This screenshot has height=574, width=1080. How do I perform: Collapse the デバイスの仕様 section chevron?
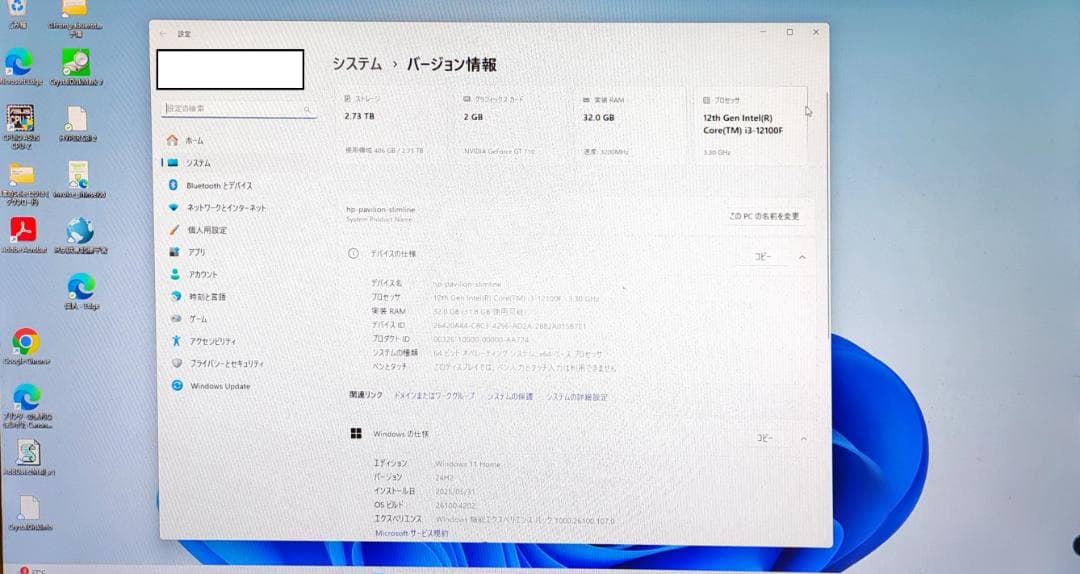[802, 257]
